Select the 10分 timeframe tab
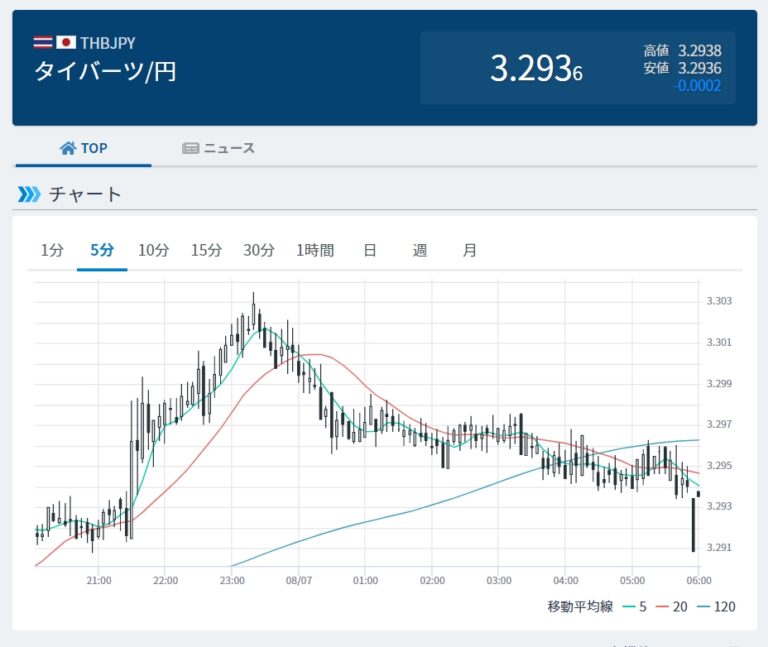 [153, 250]
